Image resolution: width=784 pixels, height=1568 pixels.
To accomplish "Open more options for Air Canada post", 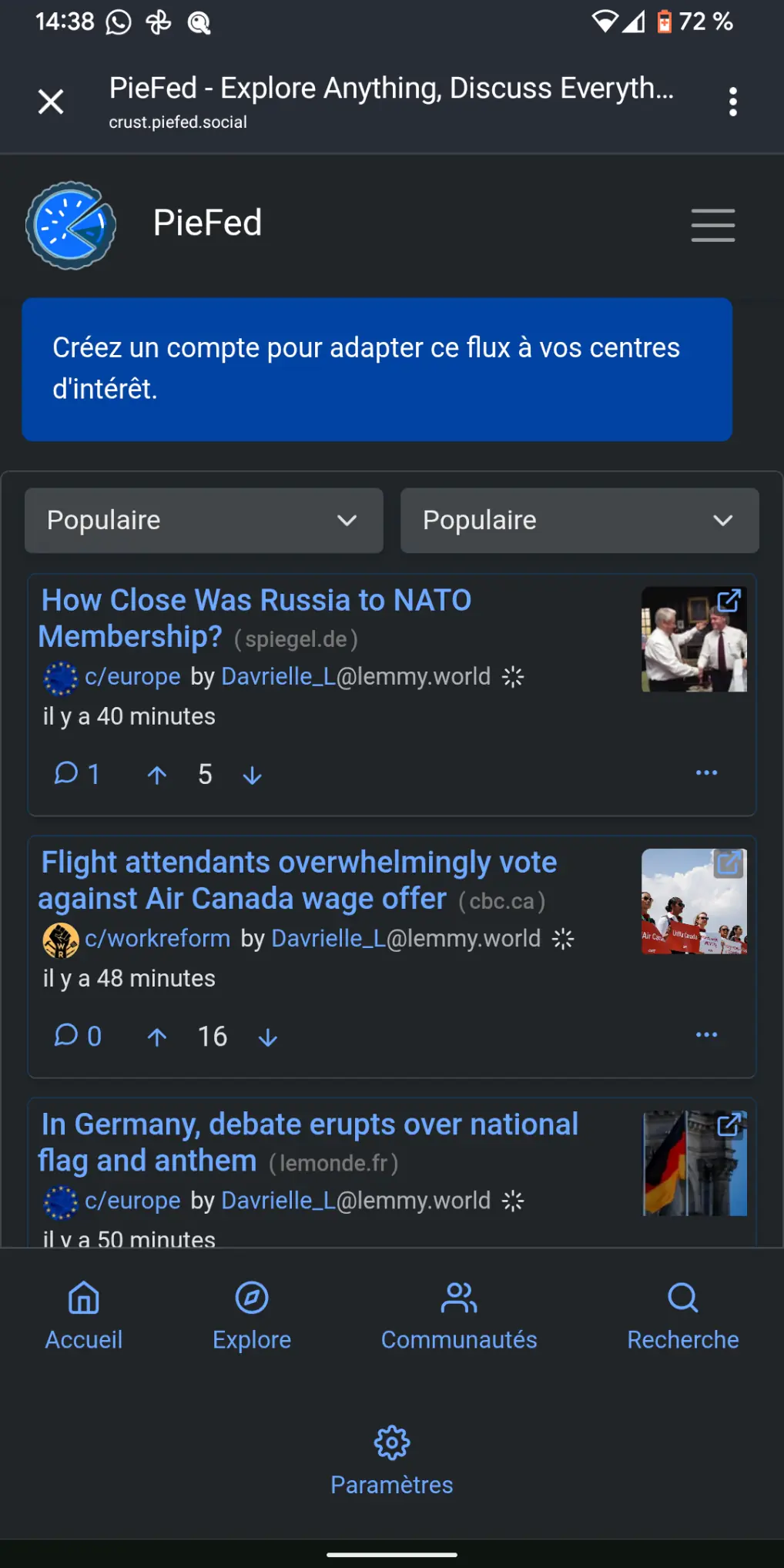I will click(706, 1034).
